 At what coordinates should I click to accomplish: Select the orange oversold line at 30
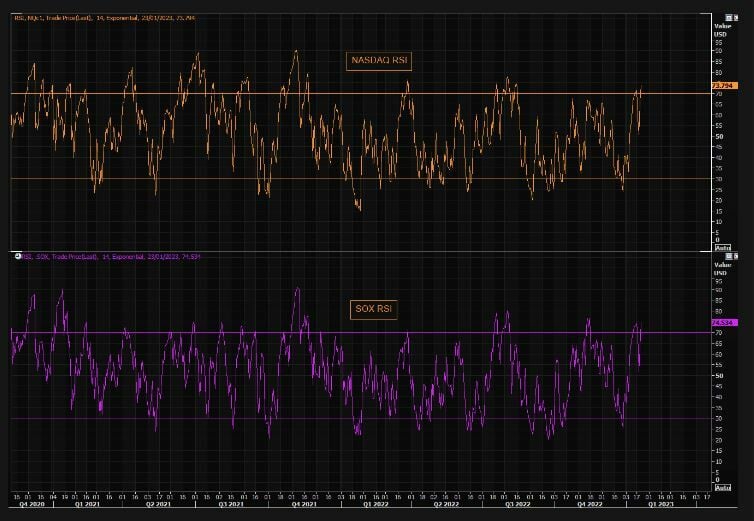pos(300,178)
